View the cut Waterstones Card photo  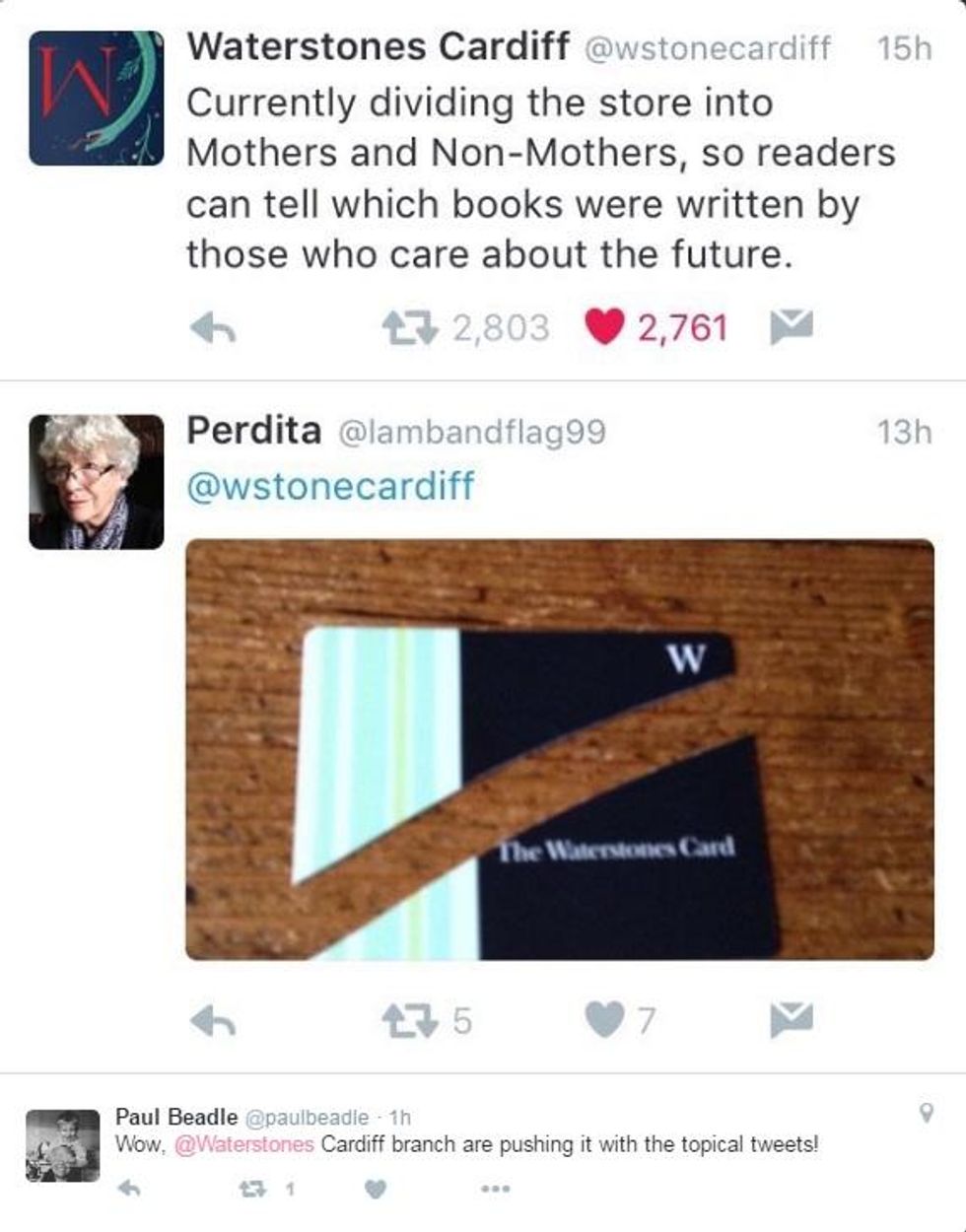pyautogui.click(x=560, y=749)
